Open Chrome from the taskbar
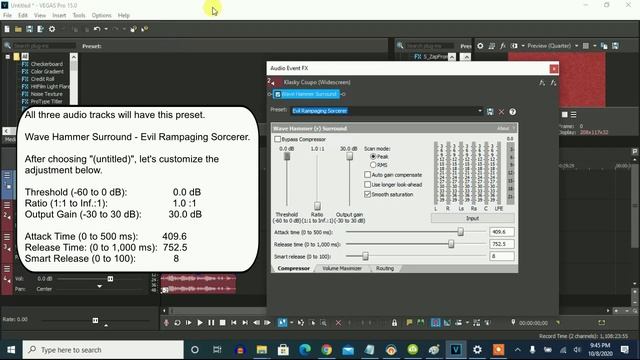This screenshot has height=360, width=640. coord(327,350)
